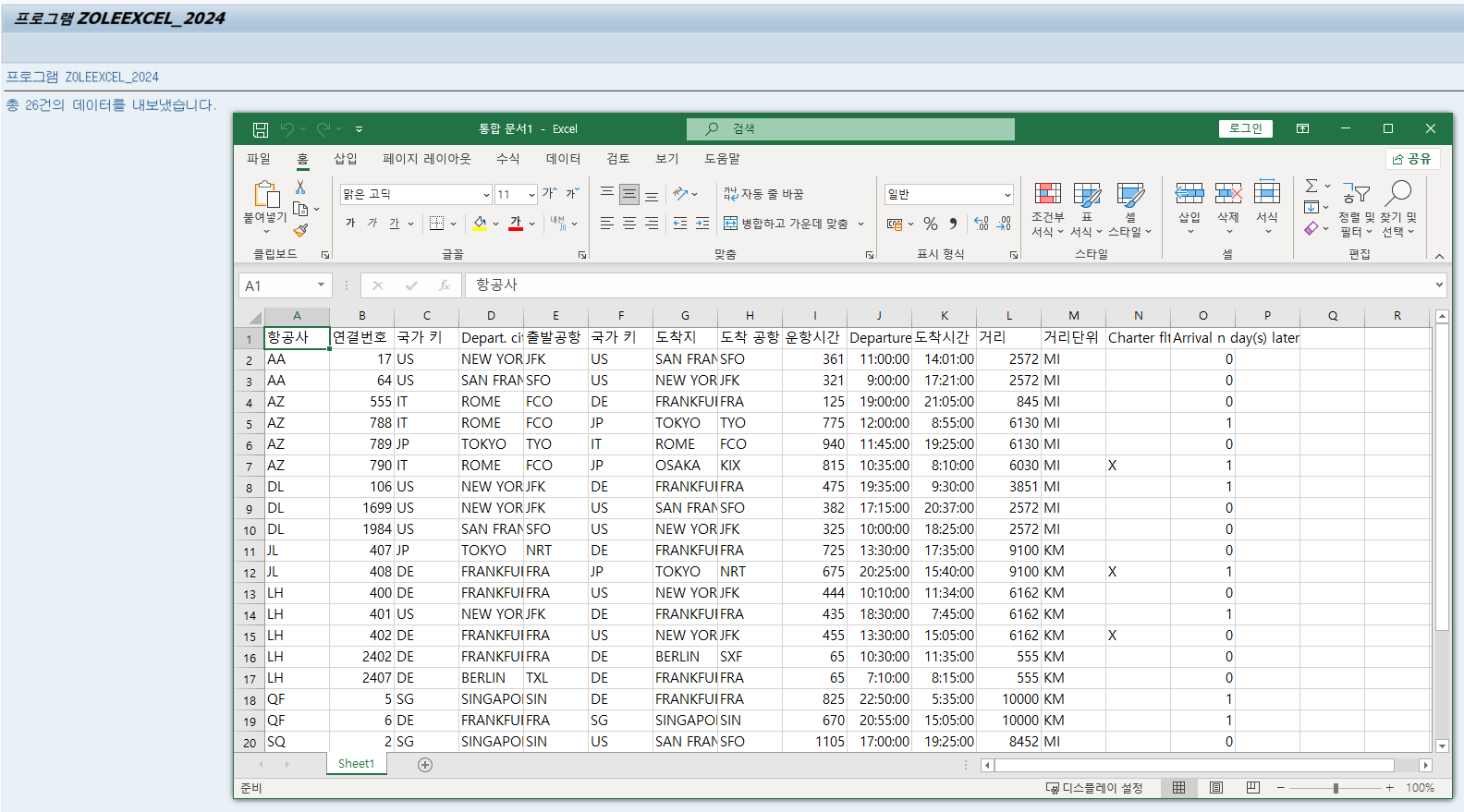The height and width of the screenshot is (812, 1464).
Task: Click the decrease indent icon
Action: pos(680,223)
